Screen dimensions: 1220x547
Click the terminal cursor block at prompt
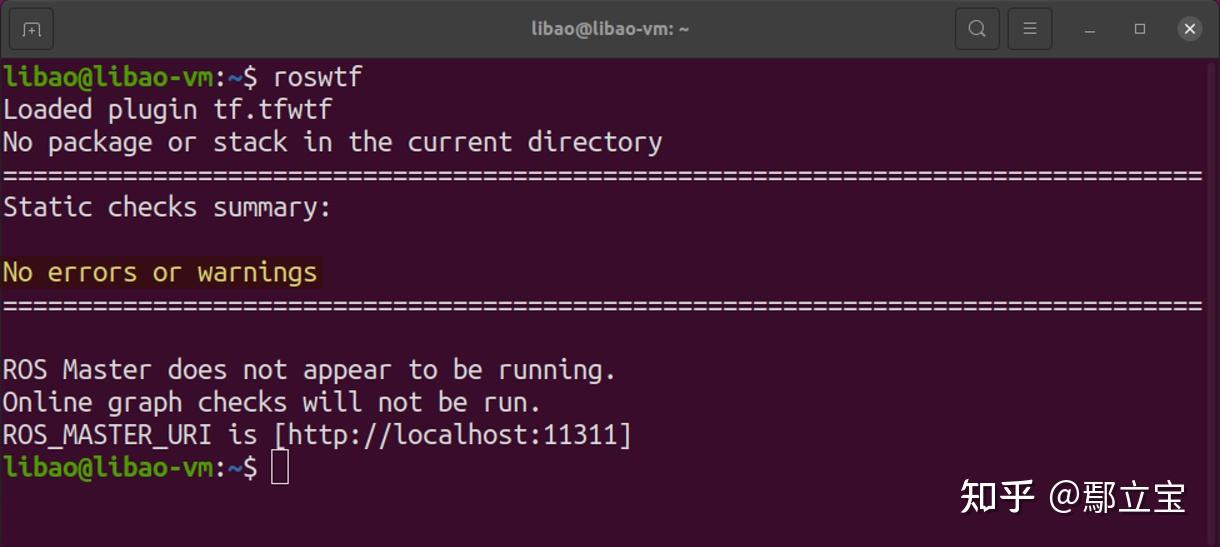280,467
